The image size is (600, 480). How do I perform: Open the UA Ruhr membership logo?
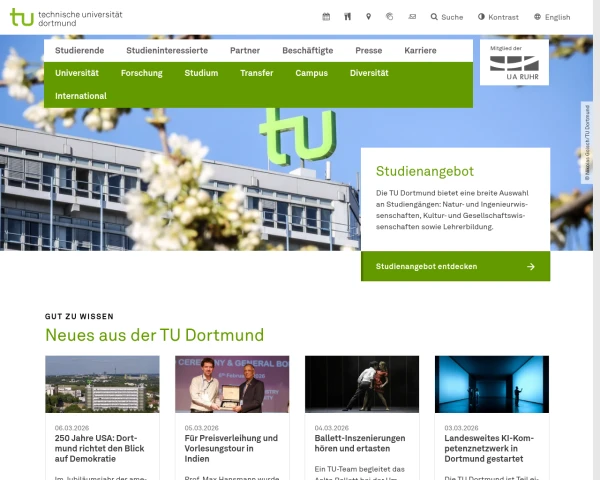514,62
